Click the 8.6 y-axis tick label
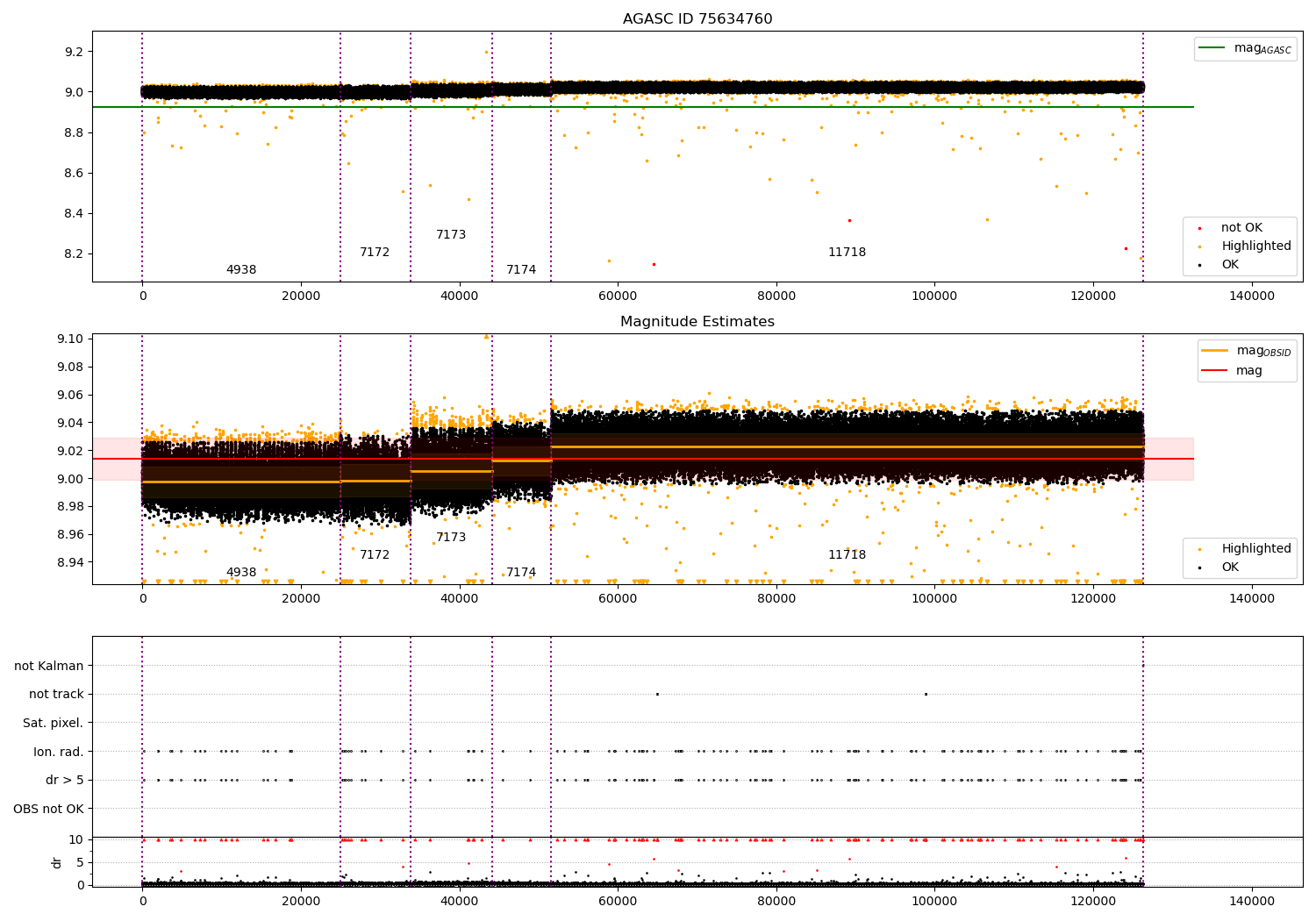The height and width of the screenshot is (921, 1316). click(x=74, y=174)
